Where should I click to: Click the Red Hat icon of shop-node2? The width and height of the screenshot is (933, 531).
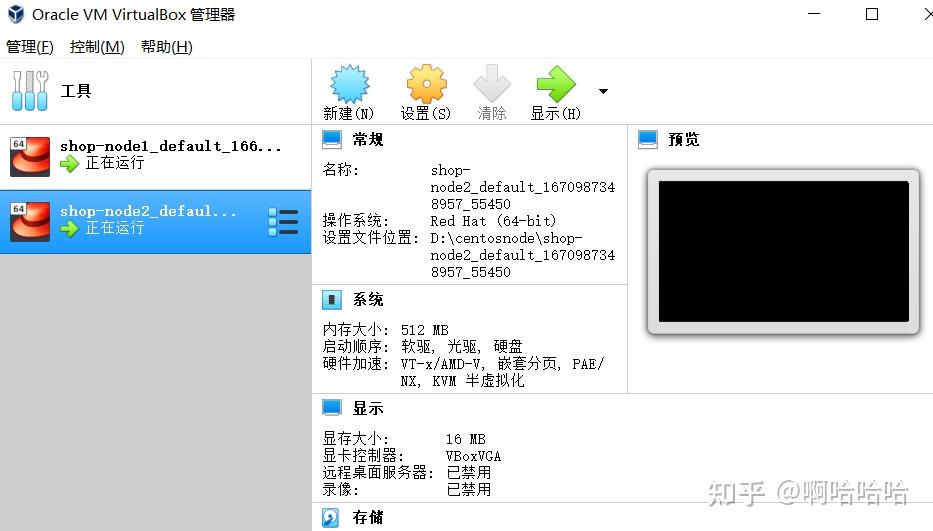(30, 221)
